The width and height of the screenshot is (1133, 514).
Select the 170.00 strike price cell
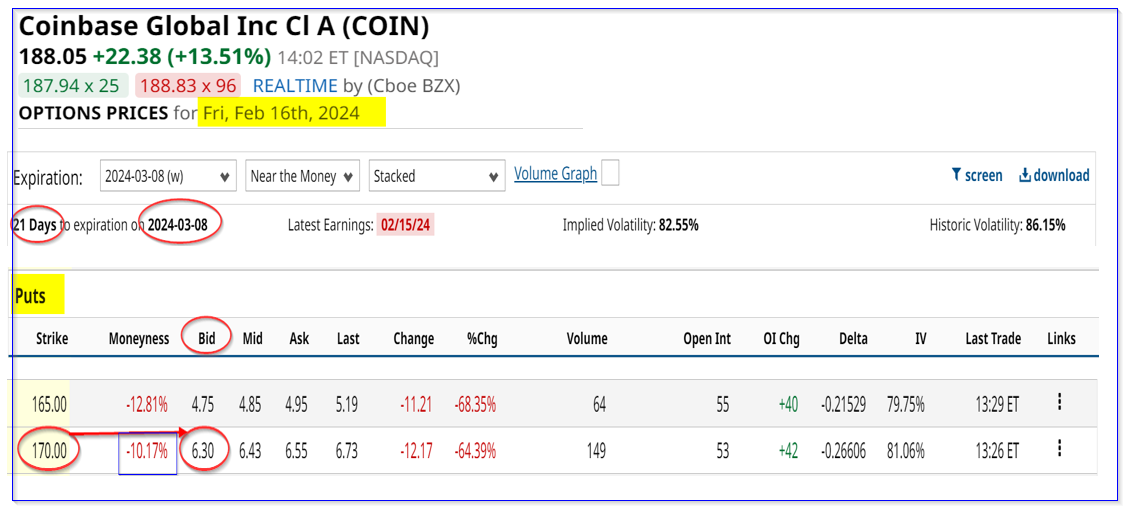pos(47,451)
